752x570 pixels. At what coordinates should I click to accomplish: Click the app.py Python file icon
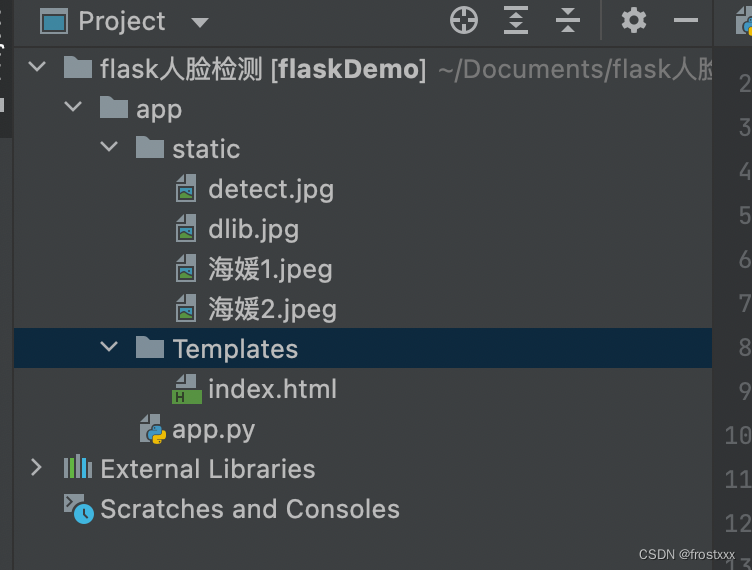151,430
